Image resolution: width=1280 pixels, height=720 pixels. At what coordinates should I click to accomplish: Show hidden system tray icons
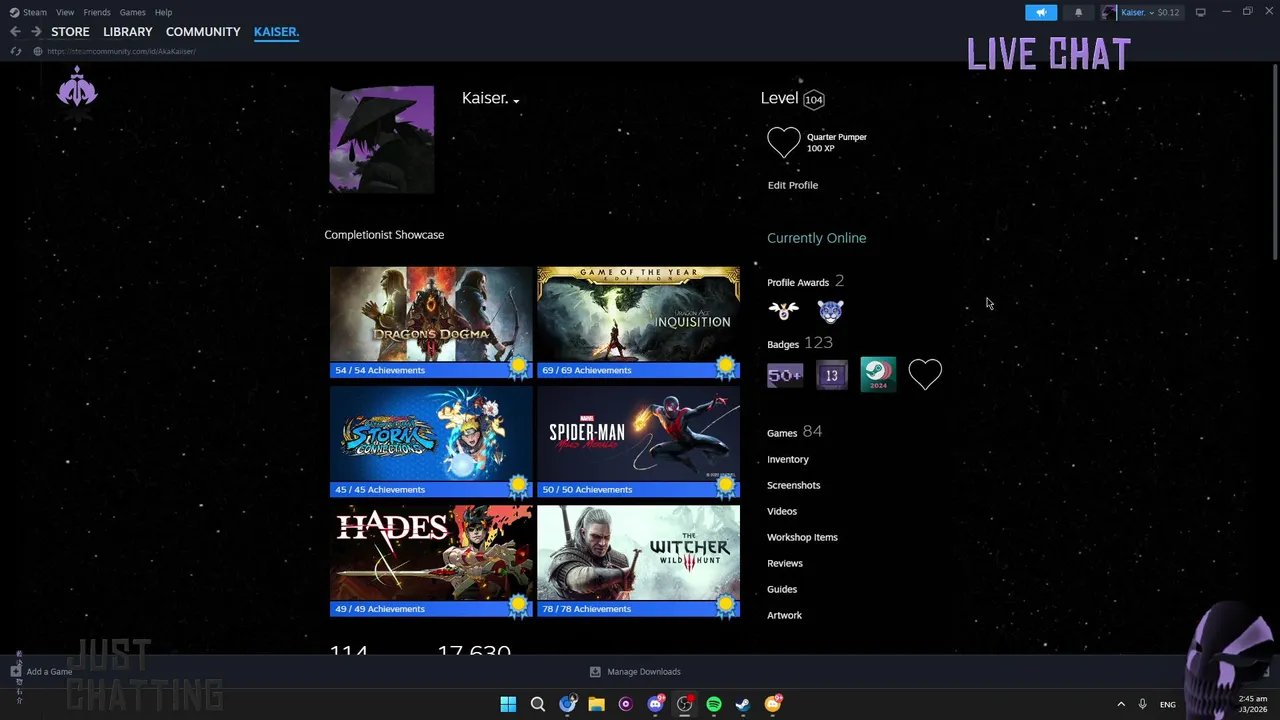[1120, 704]
